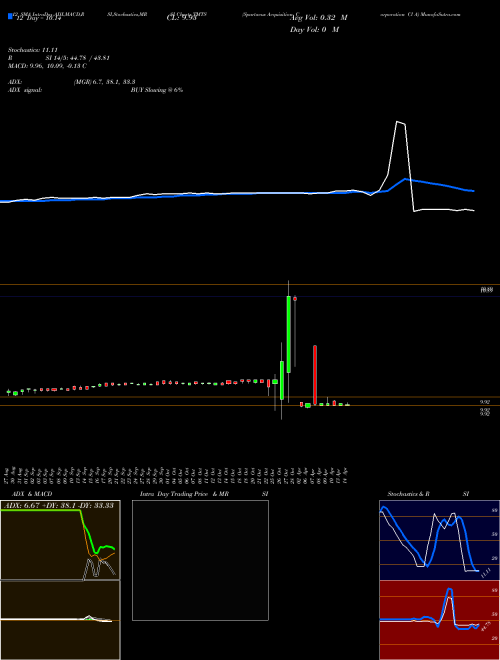Viewport: 500px width, 660px height.
Task: Select the 'ADX: 6.67 +DY: 38.1 -DY: 33.33' header
Action: point(59,505)
